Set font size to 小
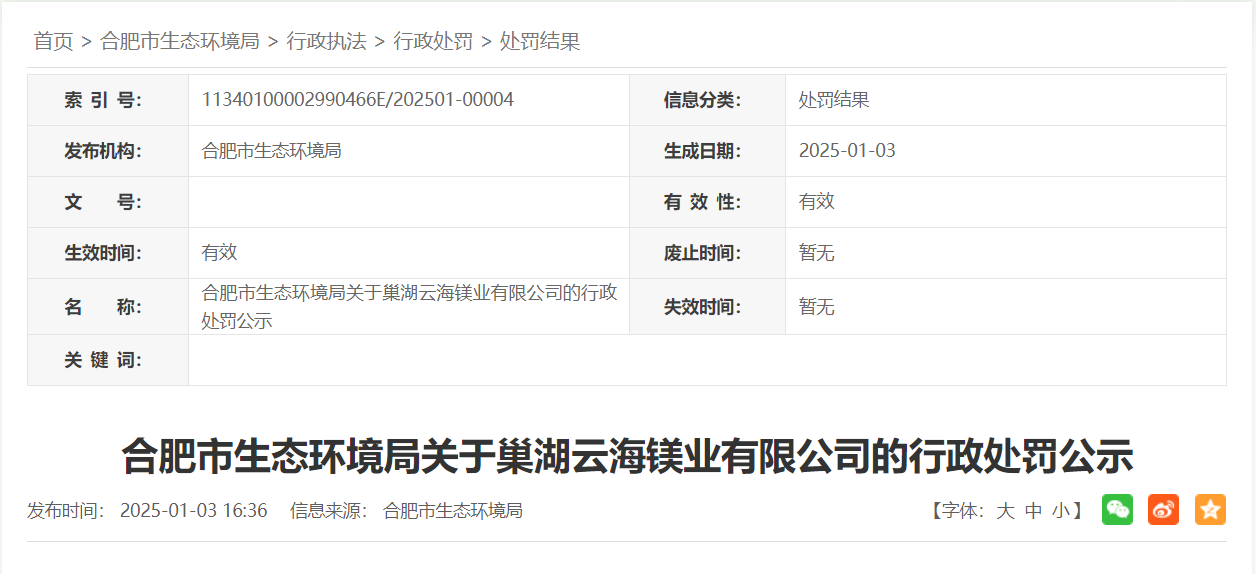 coord(1061,510)
